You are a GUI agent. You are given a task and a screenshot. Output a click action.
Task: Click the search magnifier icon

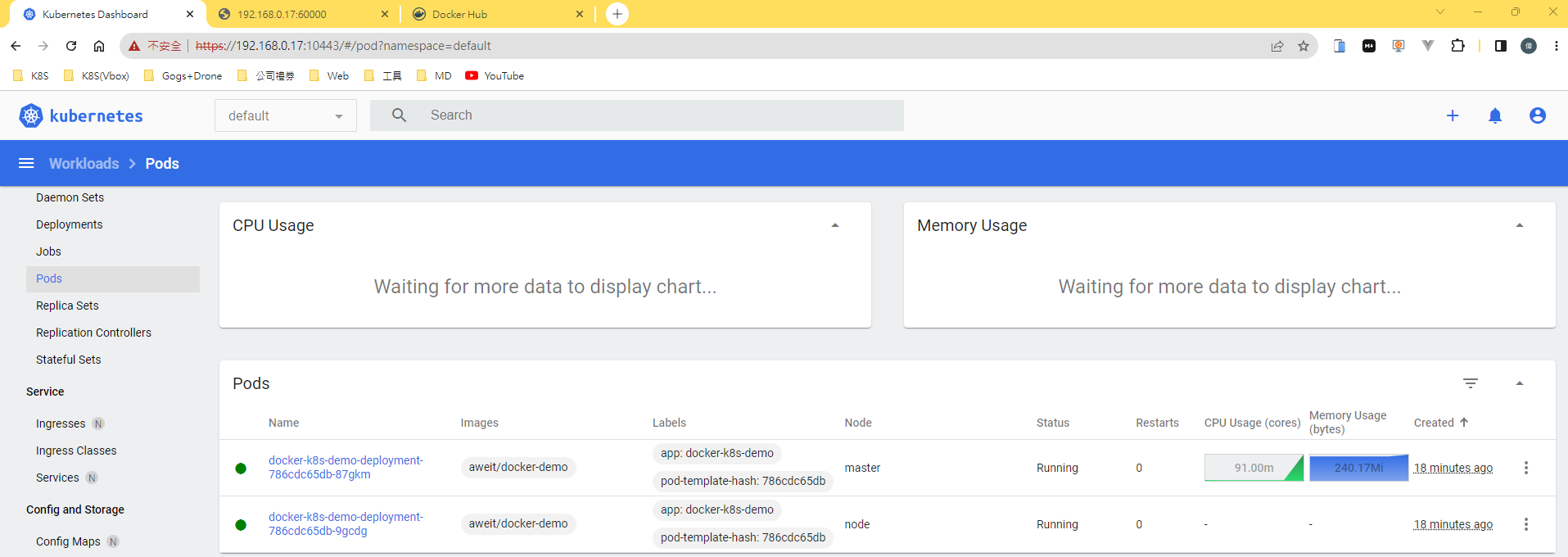[399, 115]
